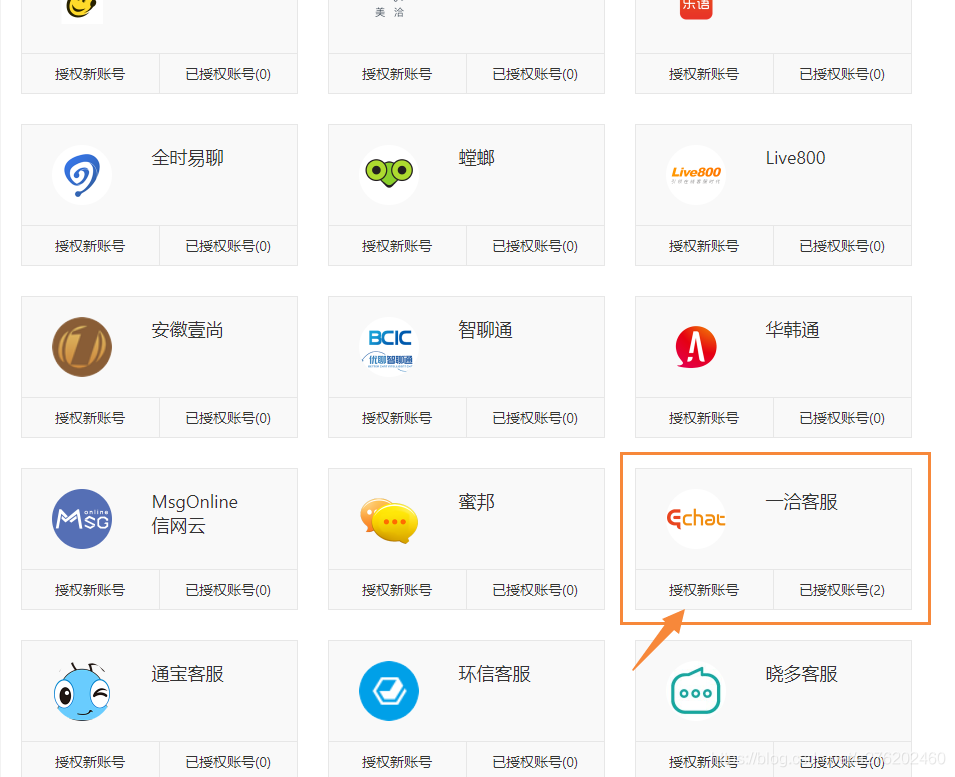Open 已授权账号(0) under 华韩通
The image size is (955, 777).
pyautogui.click(x=842, y=418)
